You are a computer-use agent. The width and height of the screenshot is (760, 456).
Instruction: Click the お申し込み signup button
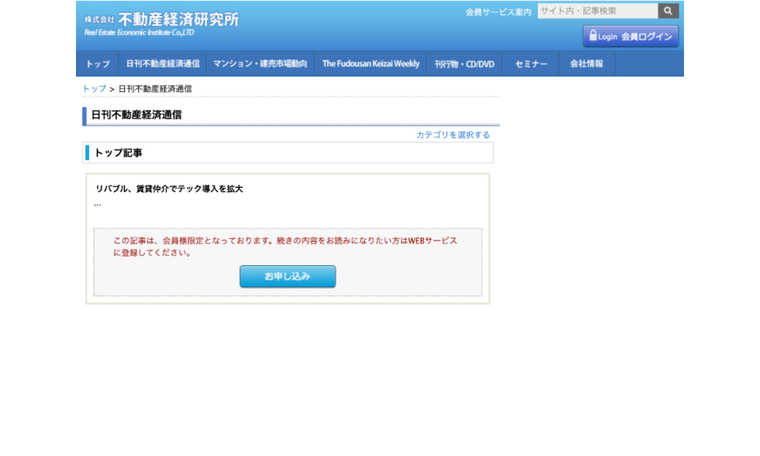[287, 276]
